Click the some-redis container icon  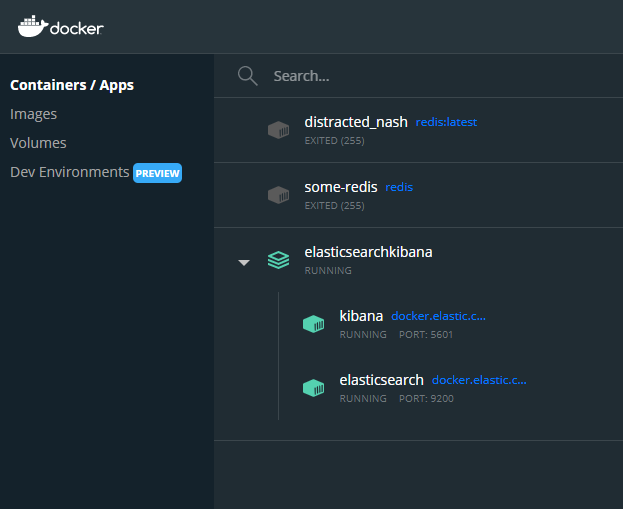[x=279, y=195]
